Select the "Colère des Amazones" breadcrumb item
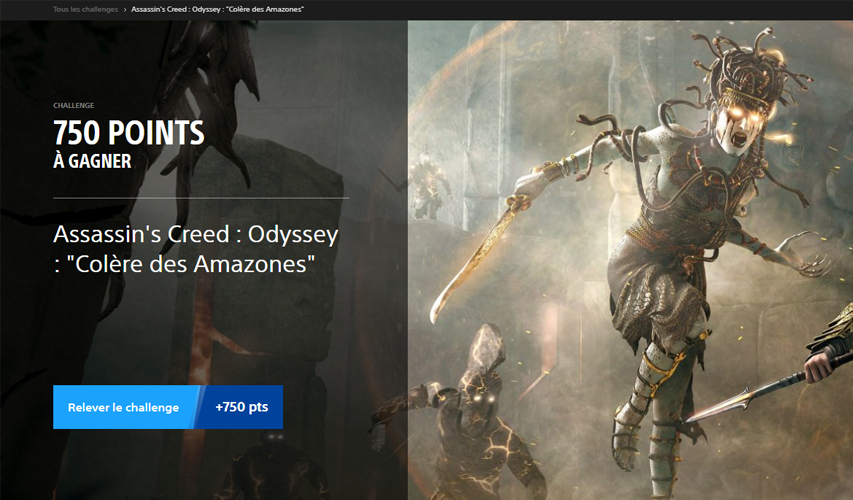Viewport: 853px width, 500px height. tap(217, 9)
